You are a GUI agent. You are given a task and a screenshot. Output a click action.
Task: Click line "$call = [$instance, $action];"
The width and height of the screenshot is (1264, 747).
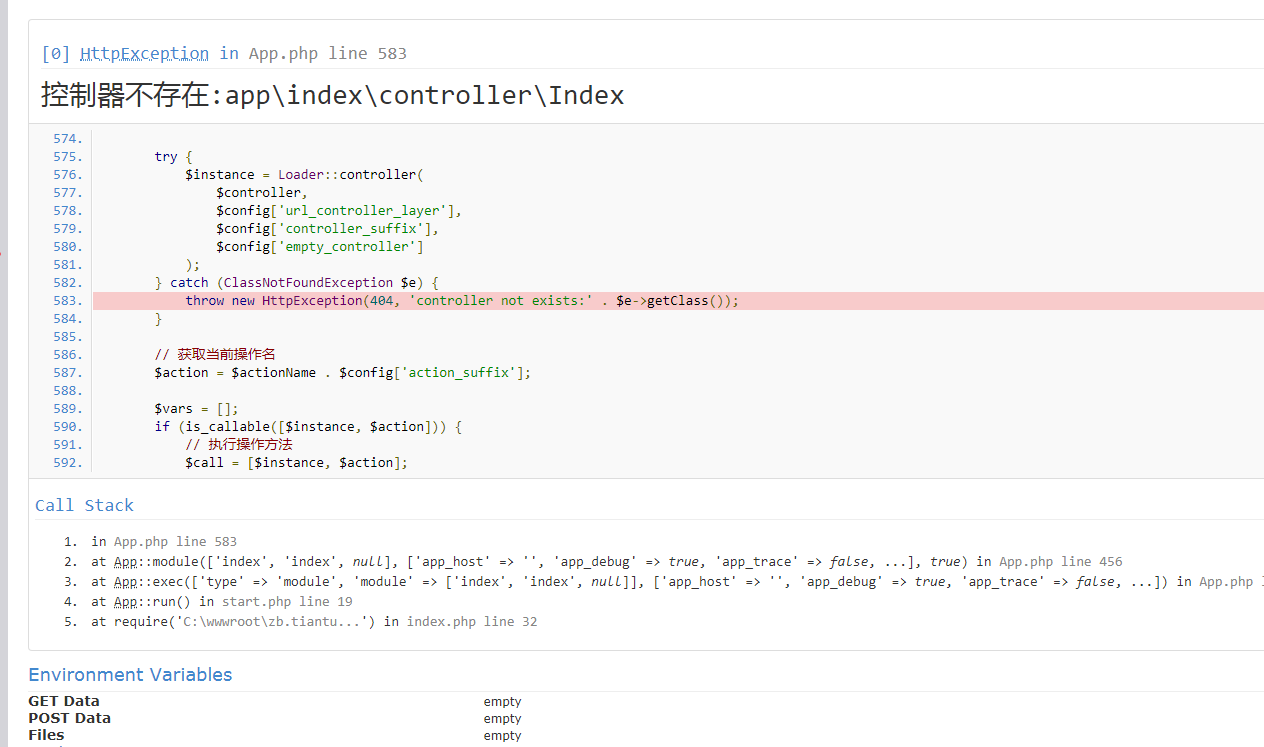(297, 463)
